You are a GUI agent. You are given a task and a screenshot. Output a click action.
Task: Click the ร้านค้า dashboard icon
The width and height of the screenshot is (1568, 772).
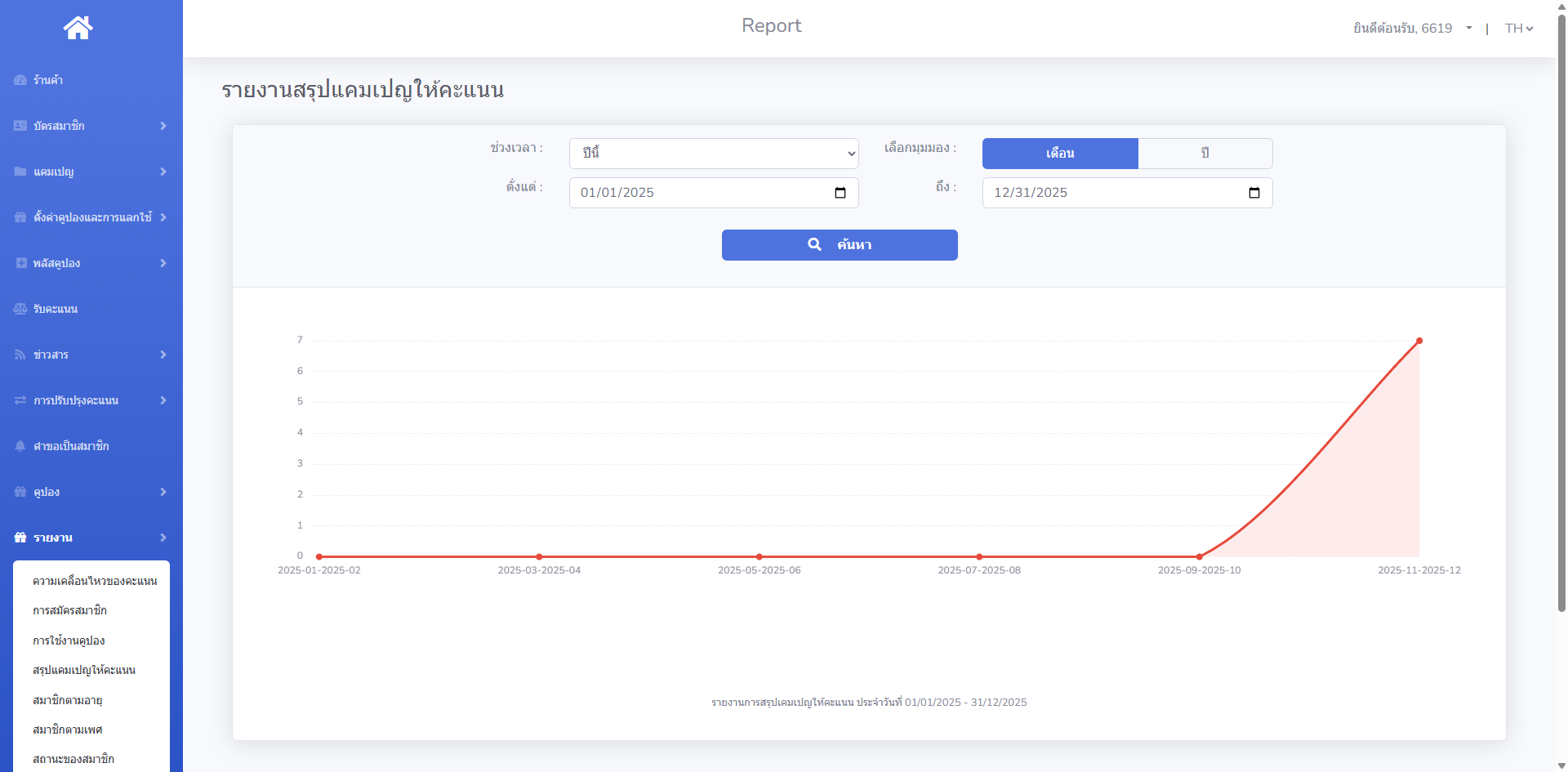20,80
